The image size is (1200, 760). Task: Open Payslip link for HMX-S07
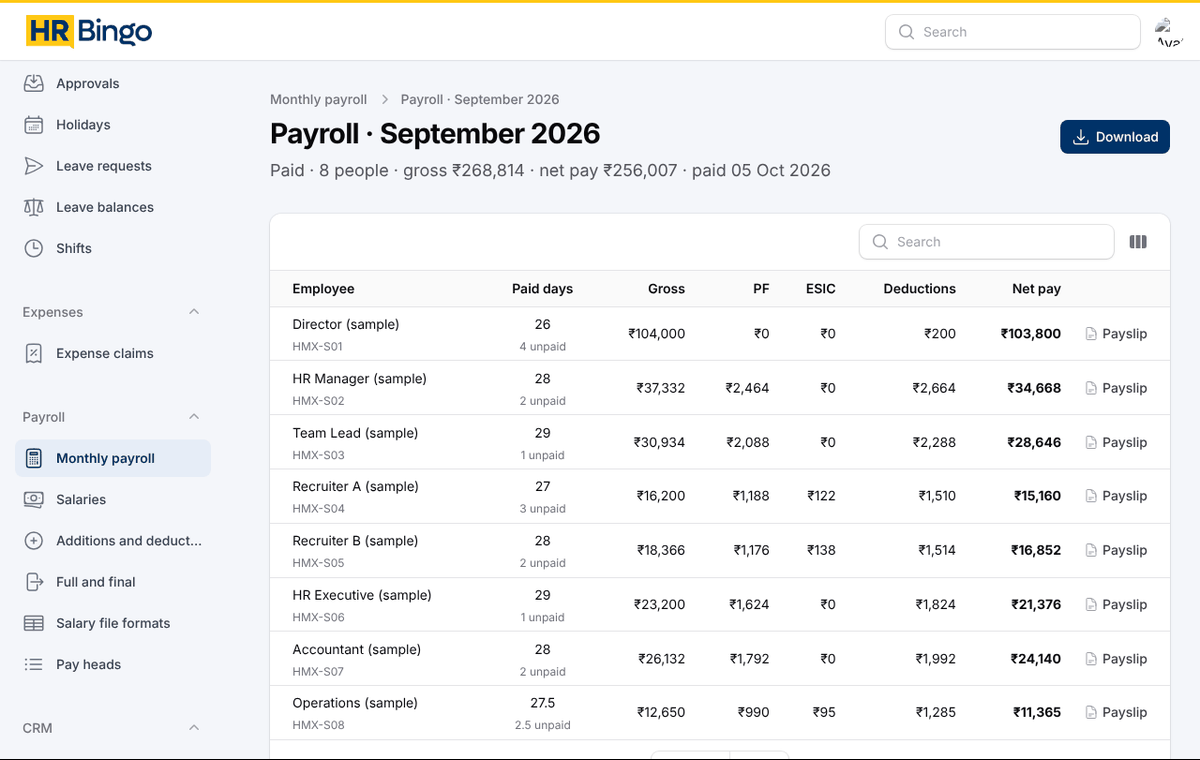coord(1116,659)
